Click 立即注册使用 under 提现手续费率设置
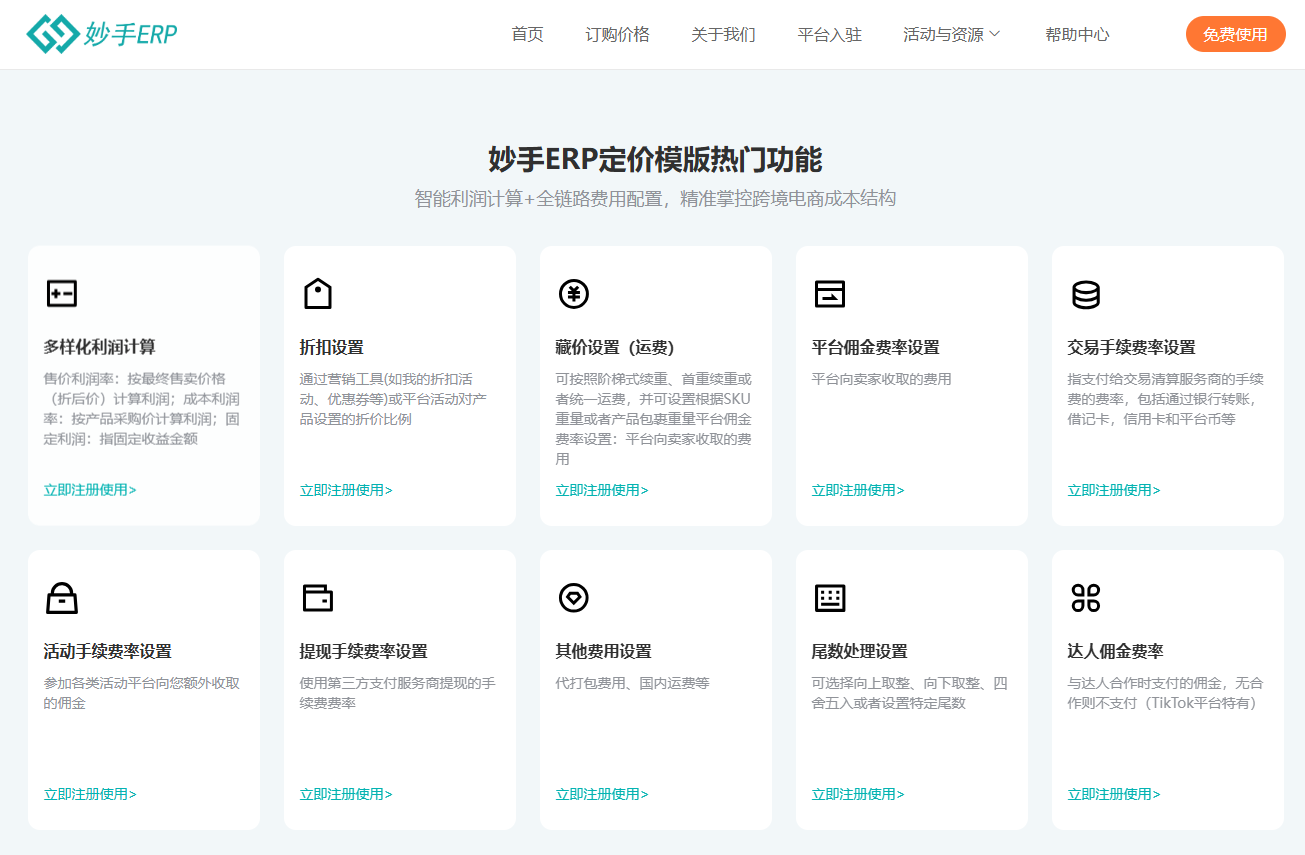The image size is (1305, 855). click(346, 794)
